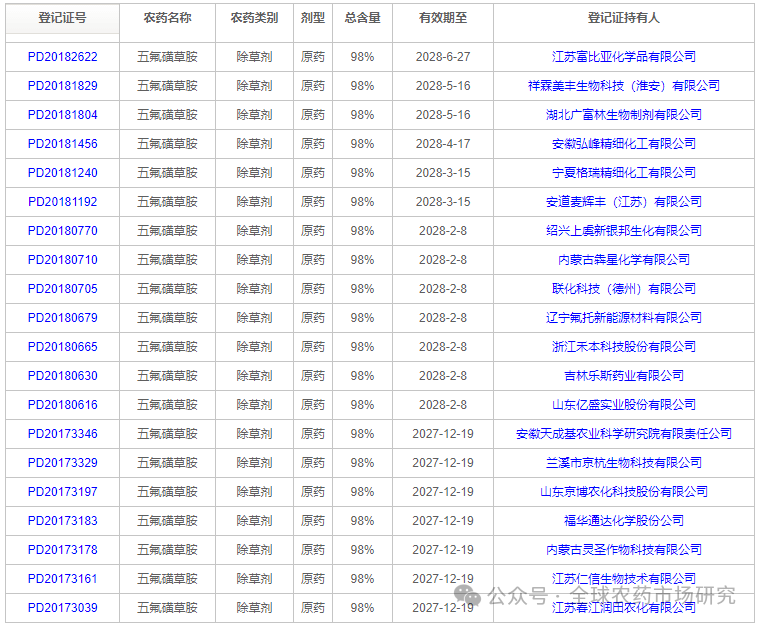Select 2027-12-19 in PD20173346 row
The width and height of the screenshot is (760, 626).
click(x=443, y=434)
